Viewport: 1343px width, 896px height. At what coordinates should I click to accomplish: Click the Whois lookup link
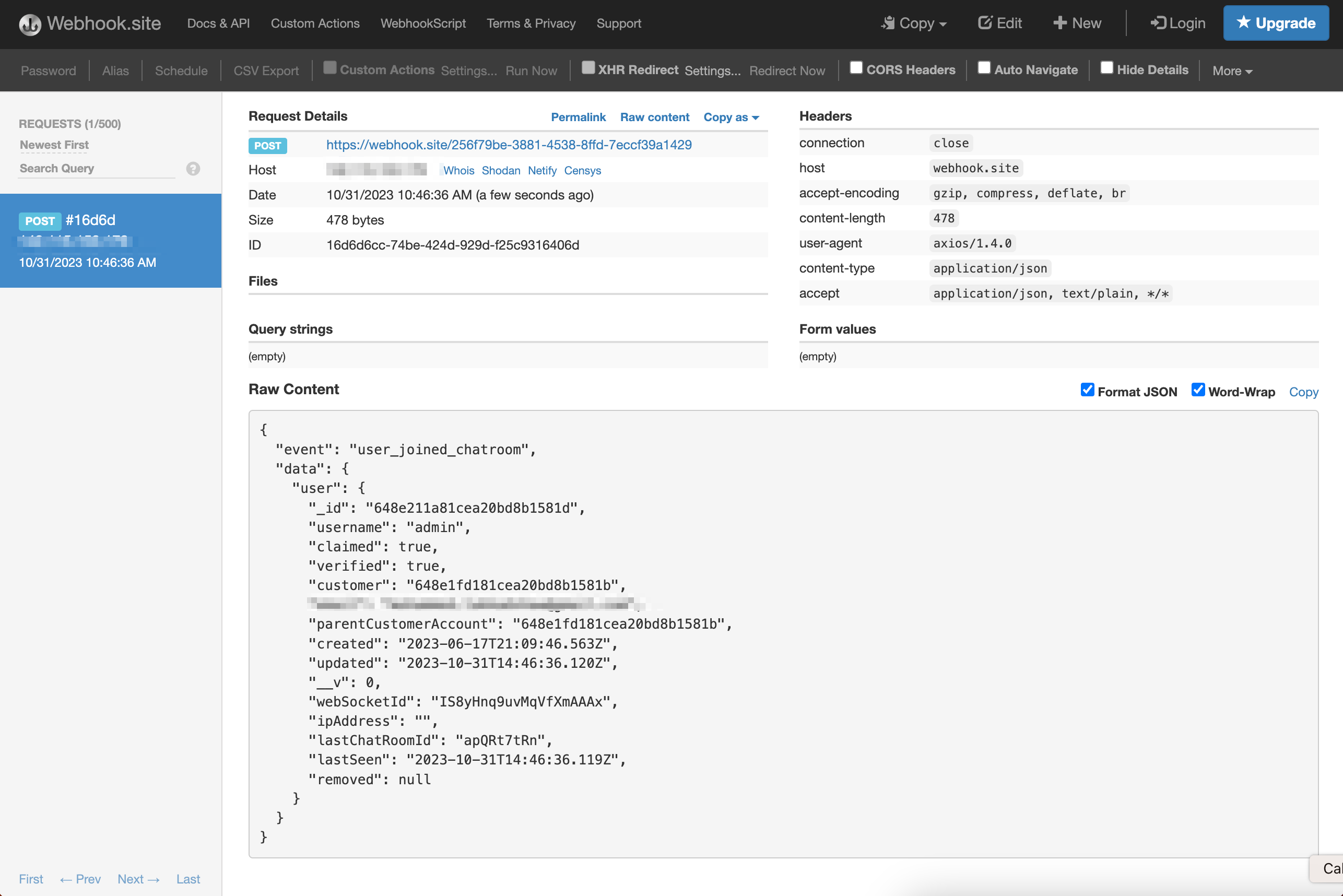click(x=458, y=170)
